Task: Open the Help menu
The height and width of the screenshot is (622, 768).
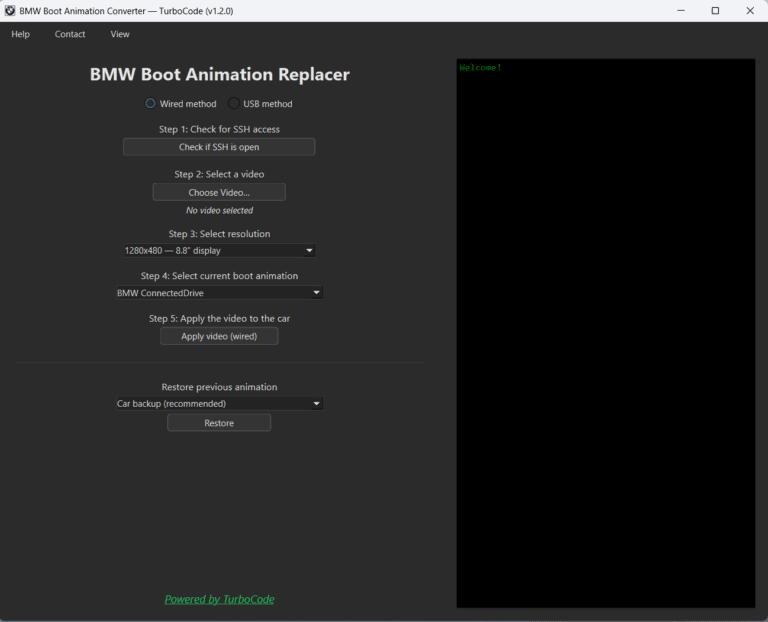Action: pyautogui.click(x=20, y=34)
